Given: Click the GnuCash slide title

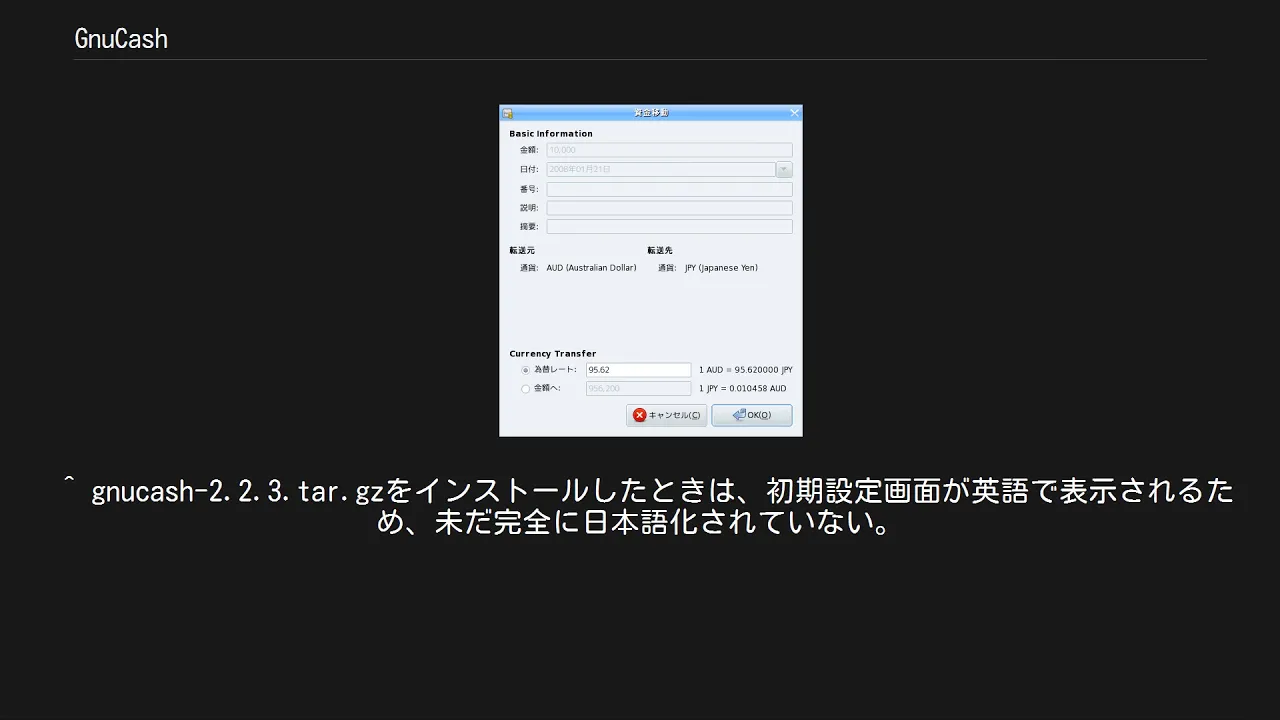Looking at the screenshot, I should pos(121,39).
